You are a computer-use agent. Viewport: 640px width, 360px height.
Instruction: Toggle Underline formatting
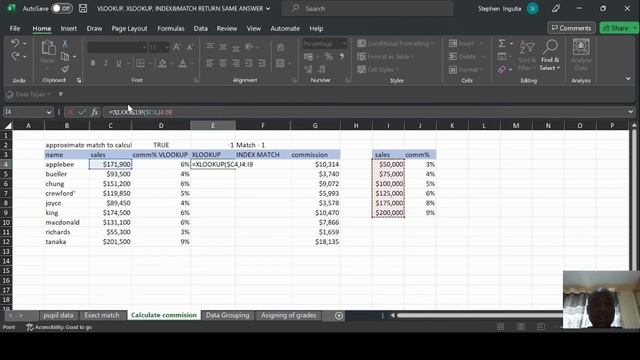[x=119, y=63]
